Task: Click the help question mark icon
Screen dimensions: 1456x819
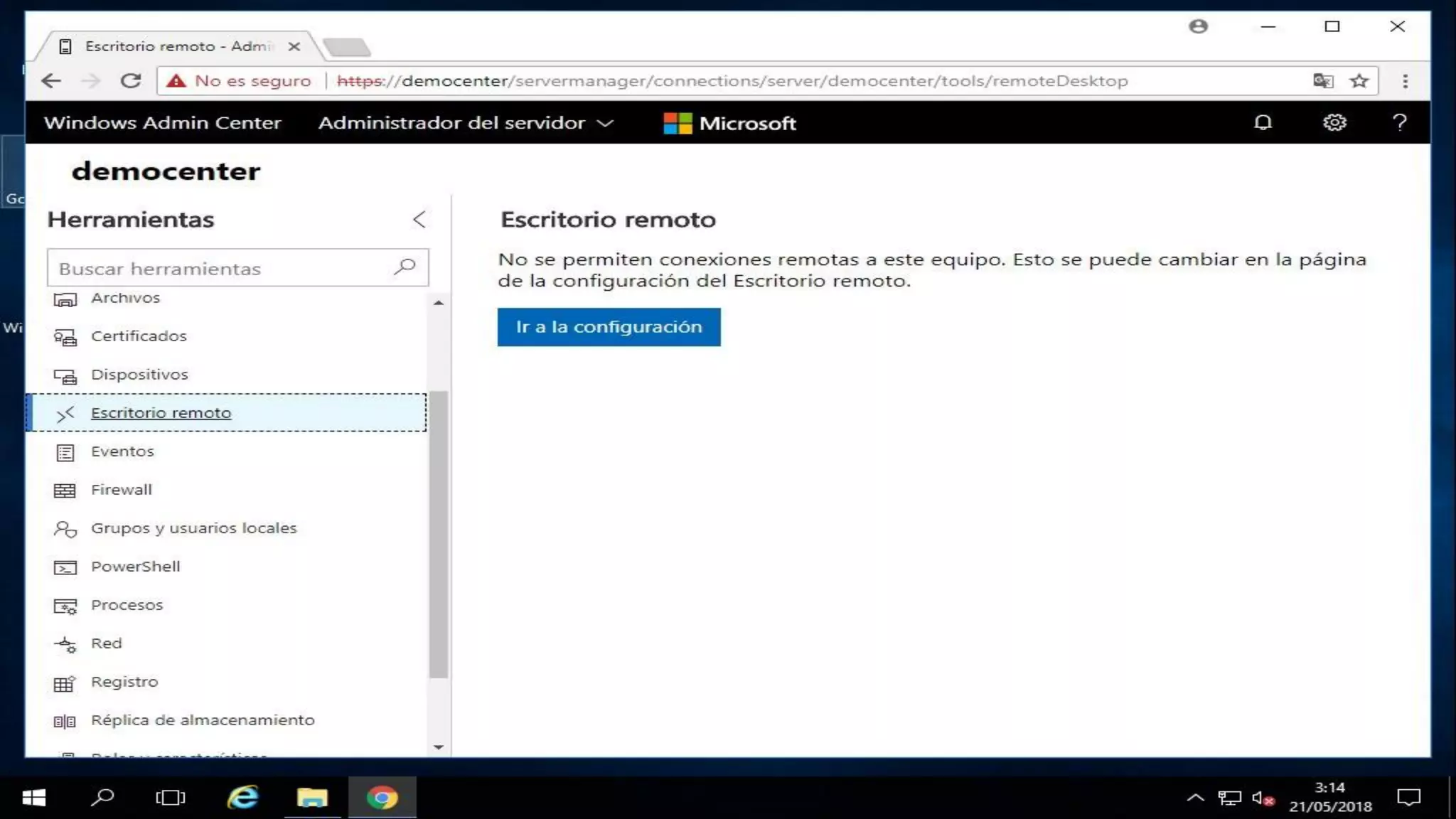Action: [1399, 122]
